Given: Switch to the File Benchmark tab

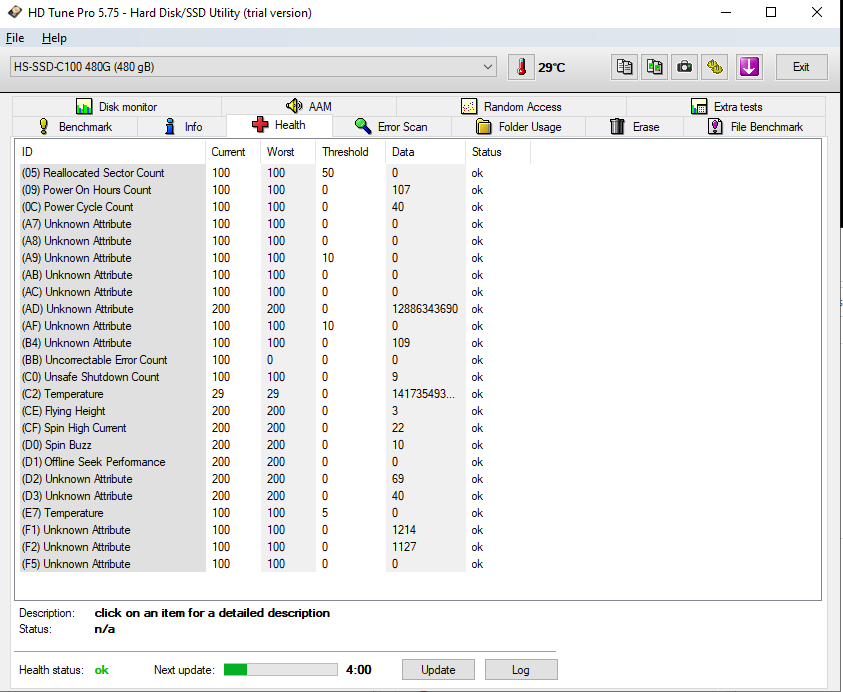Looking at the screenshot, I should 755,127.
